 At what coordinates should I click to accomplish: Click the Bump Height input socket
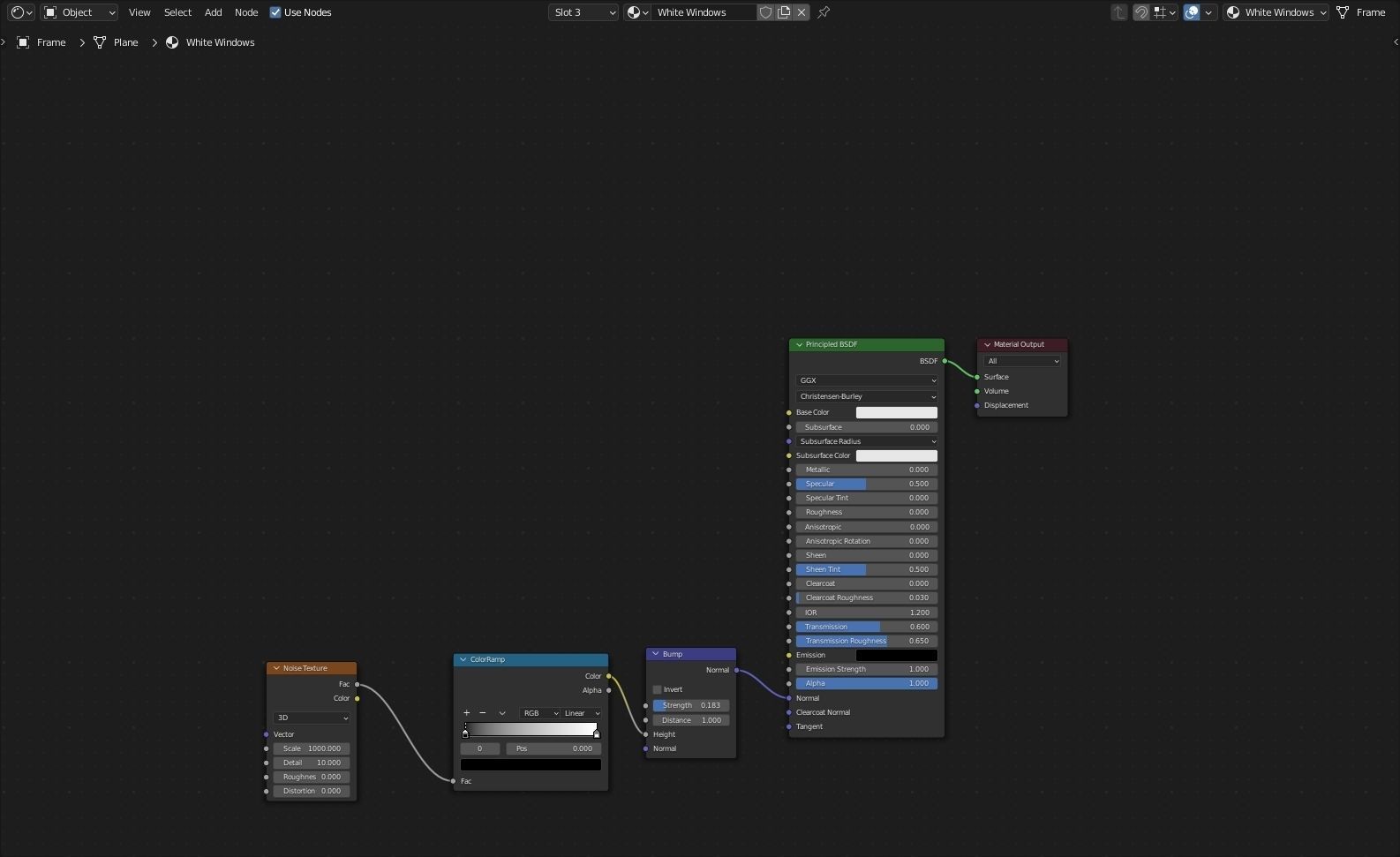click(646, 734)
